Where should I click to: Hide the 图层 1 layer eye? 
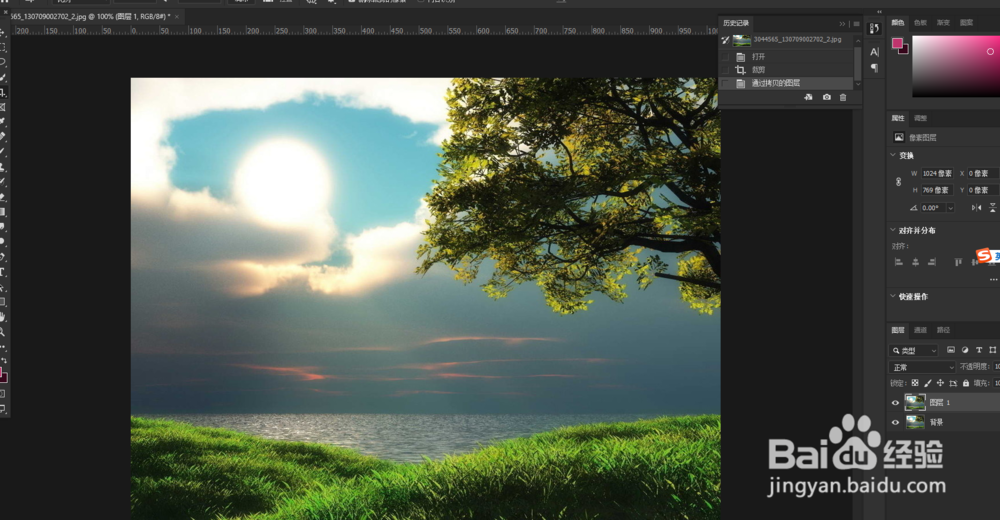coord(895,403)
